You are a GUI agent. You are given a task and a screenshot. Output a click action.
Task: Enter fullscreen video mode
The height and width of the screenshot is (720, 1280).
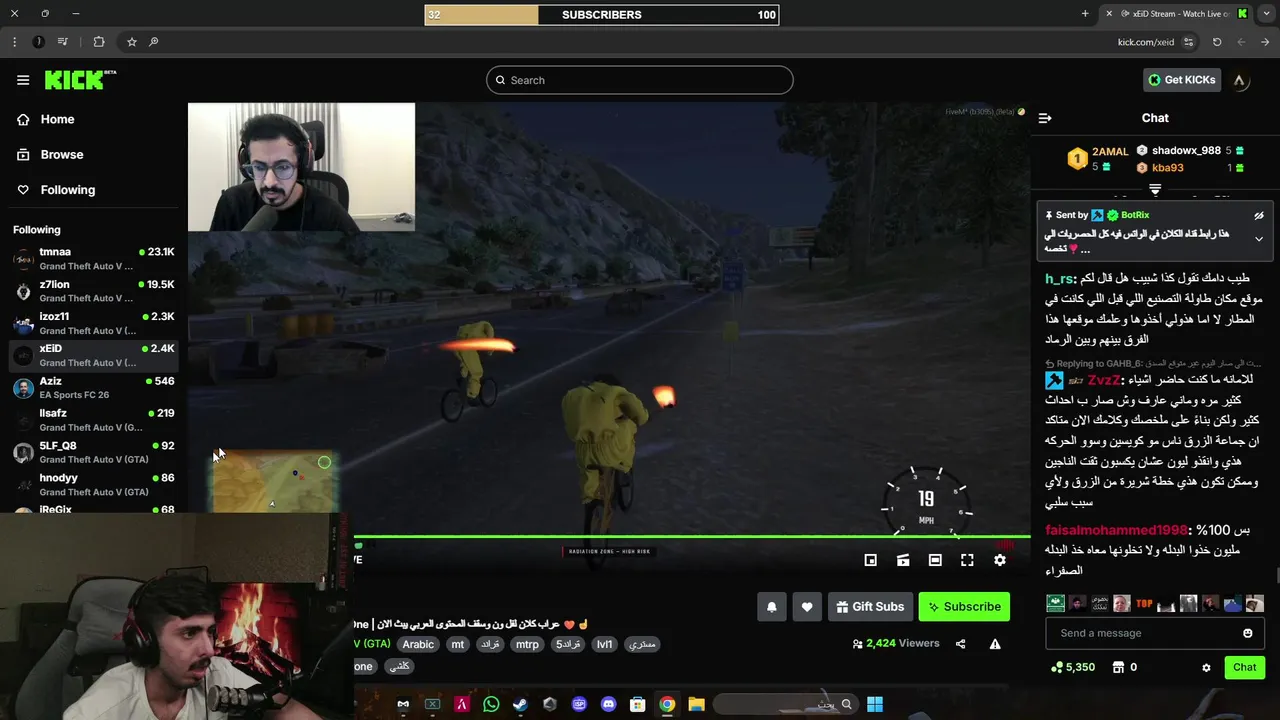pyautogui.click(x=967, y=560)
